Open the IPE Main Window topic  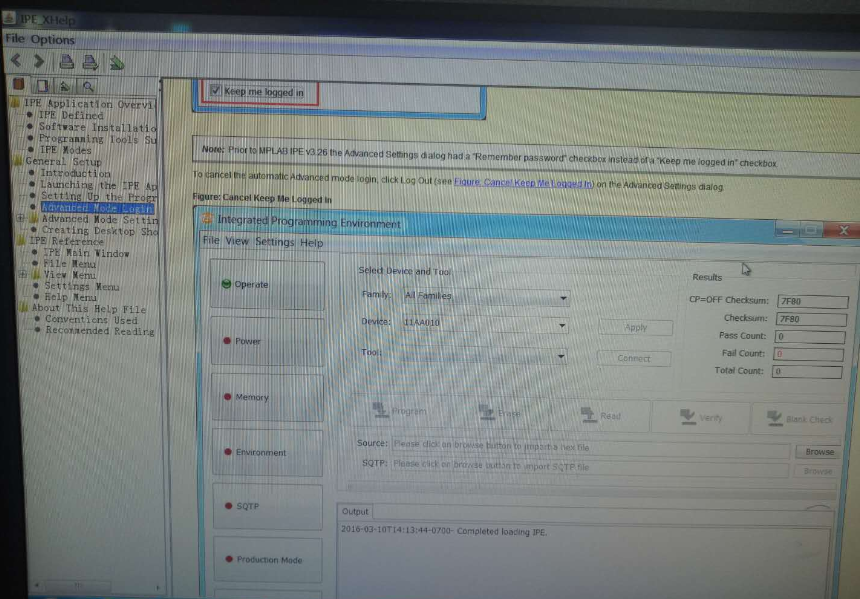click(86, 253)
